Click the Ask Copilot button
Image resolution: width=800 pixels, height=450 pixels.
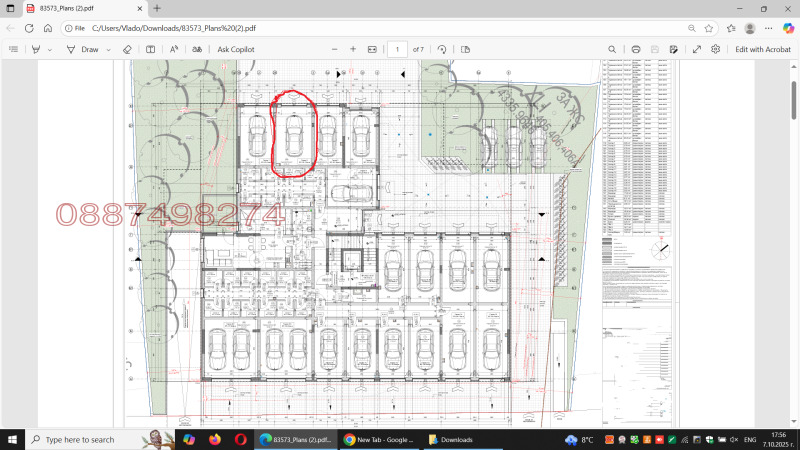[x=236, y=49]
